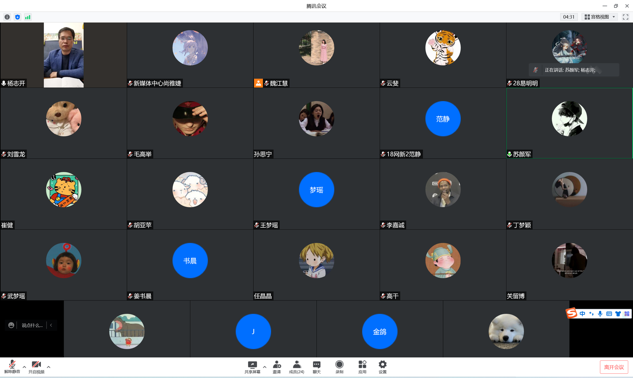Image resolution: width=633 pixels, height=378 pixels.
Task: Open the Share Screen tool
Action: tap(252, 367)
